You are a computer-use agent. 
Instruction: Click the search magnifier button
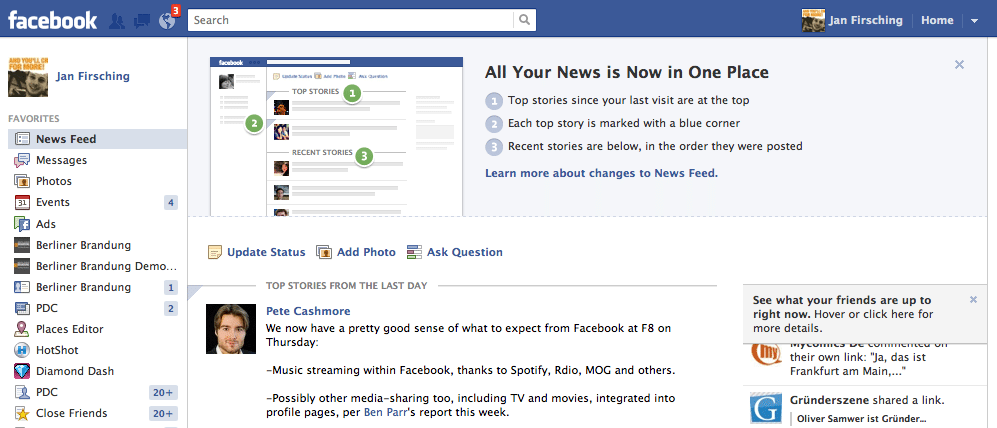pos(525,20)
